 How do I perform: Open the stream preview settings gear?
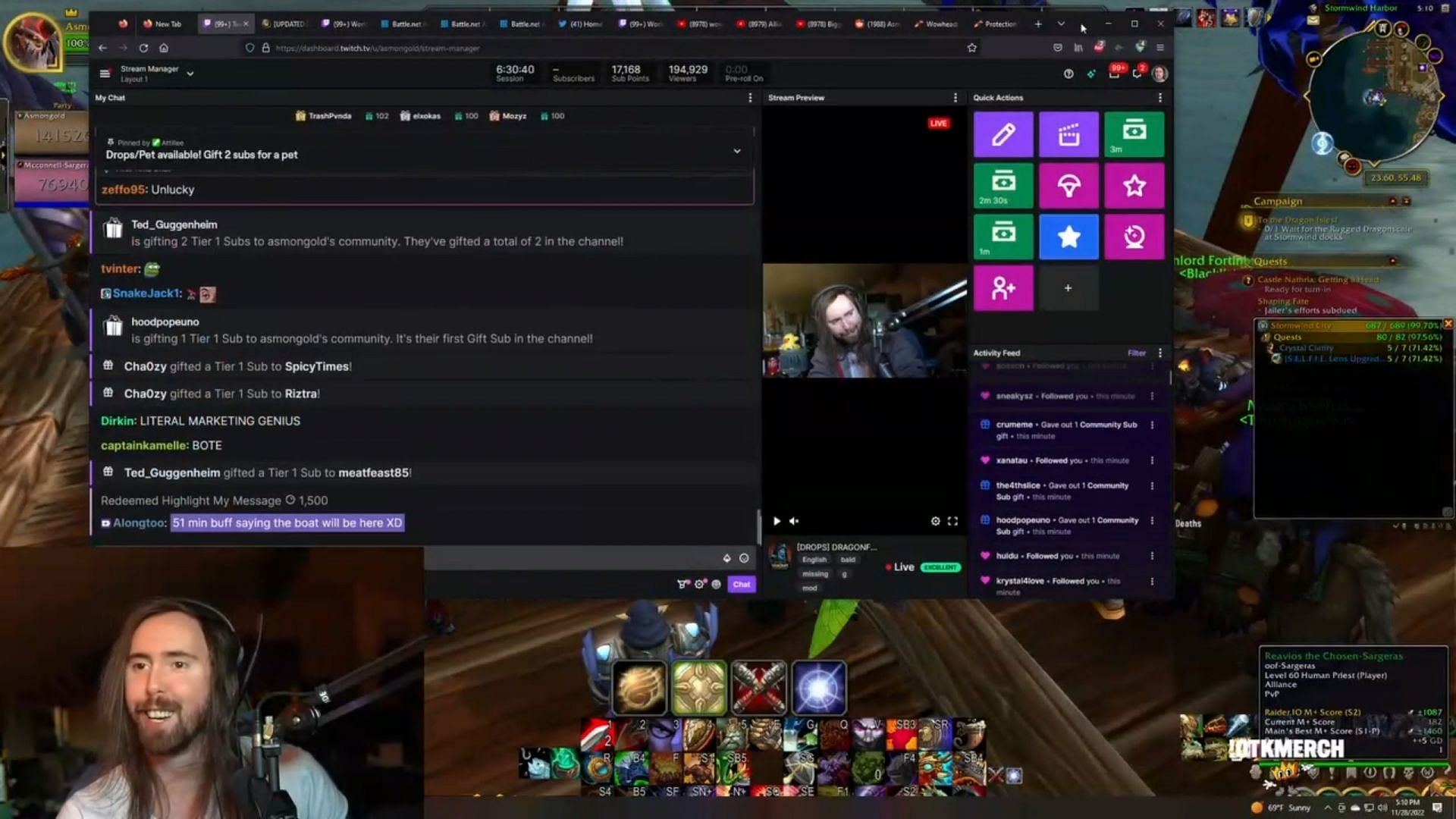pyautogui.click(x=935, y=521)
